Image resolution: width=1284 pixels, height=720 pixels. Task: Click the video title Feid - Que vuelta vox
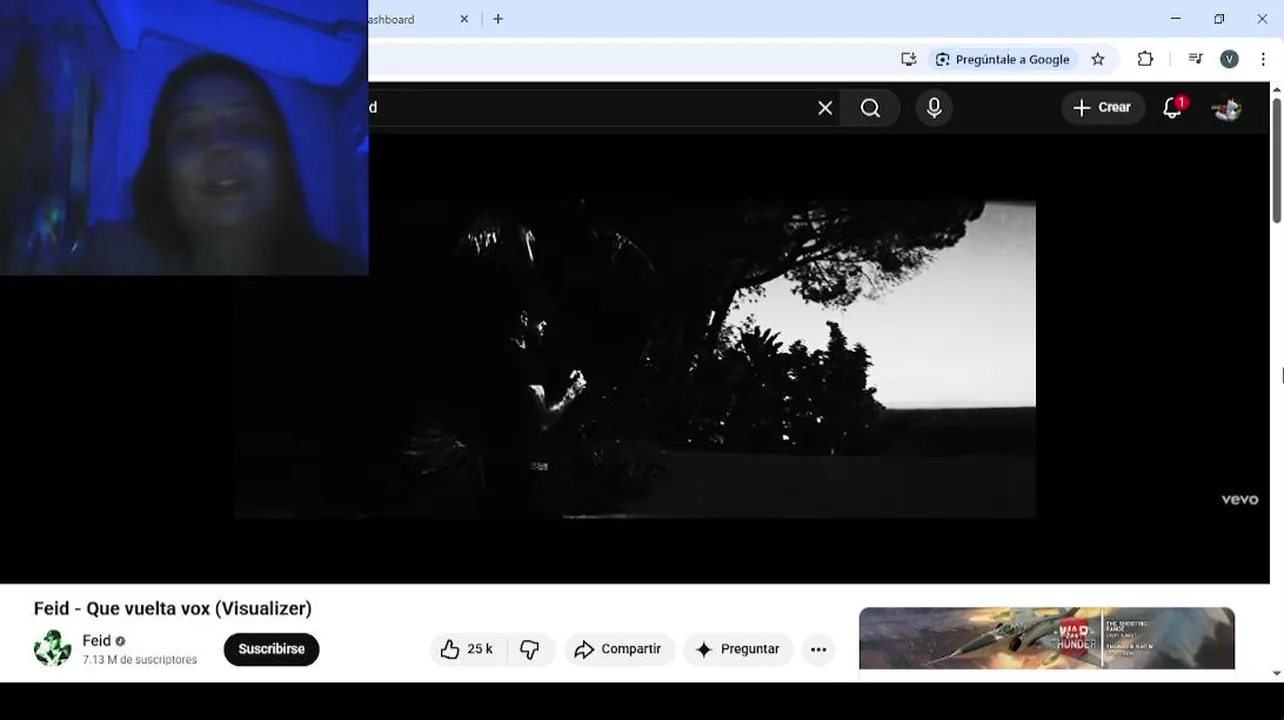coord(172,608)
